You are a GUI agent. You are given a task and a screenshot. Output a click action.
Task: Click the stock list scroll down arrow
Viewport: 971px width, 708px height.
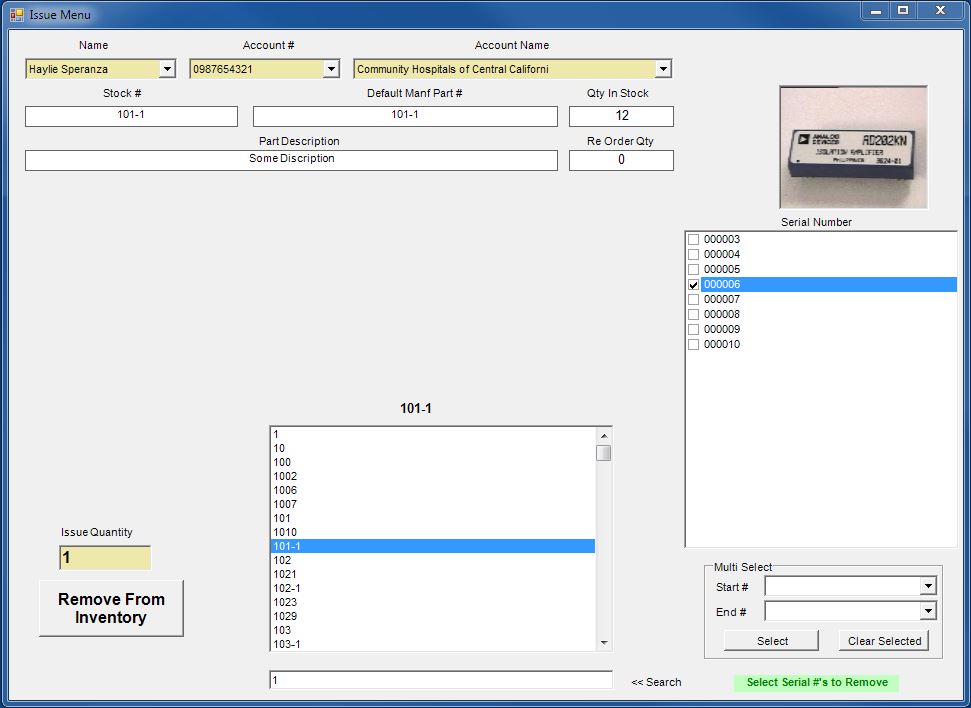pyautogui.click(x=603, y=643)
